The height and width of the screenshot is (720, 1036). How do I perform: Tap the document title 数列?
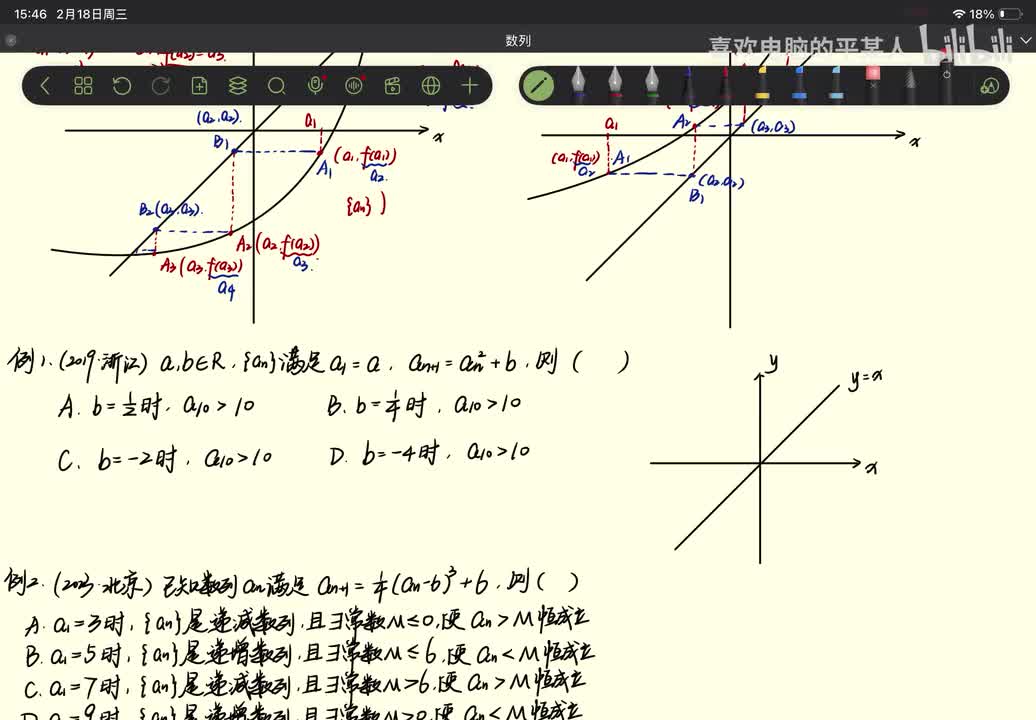pos(518,40)
